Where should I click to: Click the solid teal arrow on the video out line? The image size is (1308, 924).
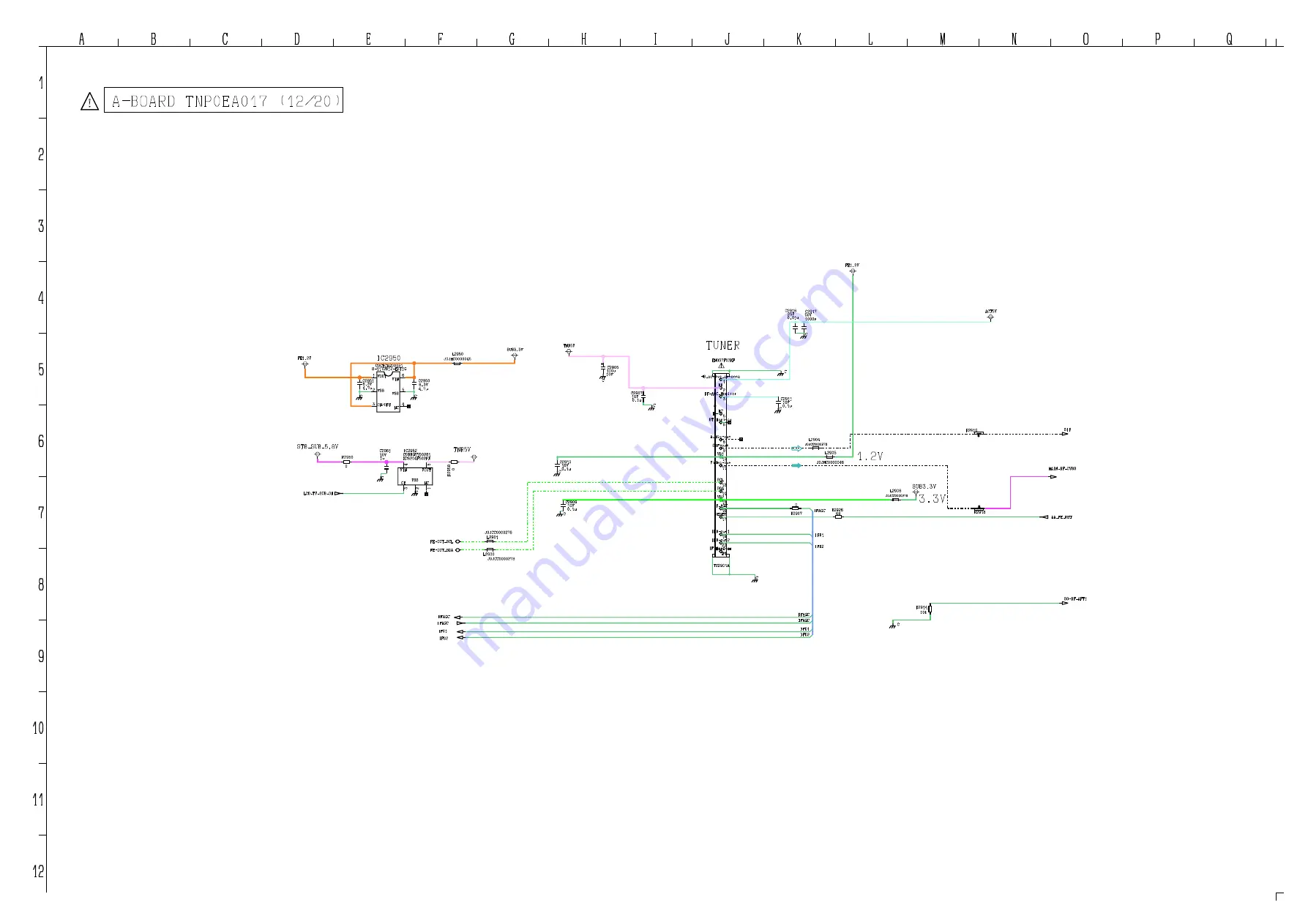click(796, 465)
